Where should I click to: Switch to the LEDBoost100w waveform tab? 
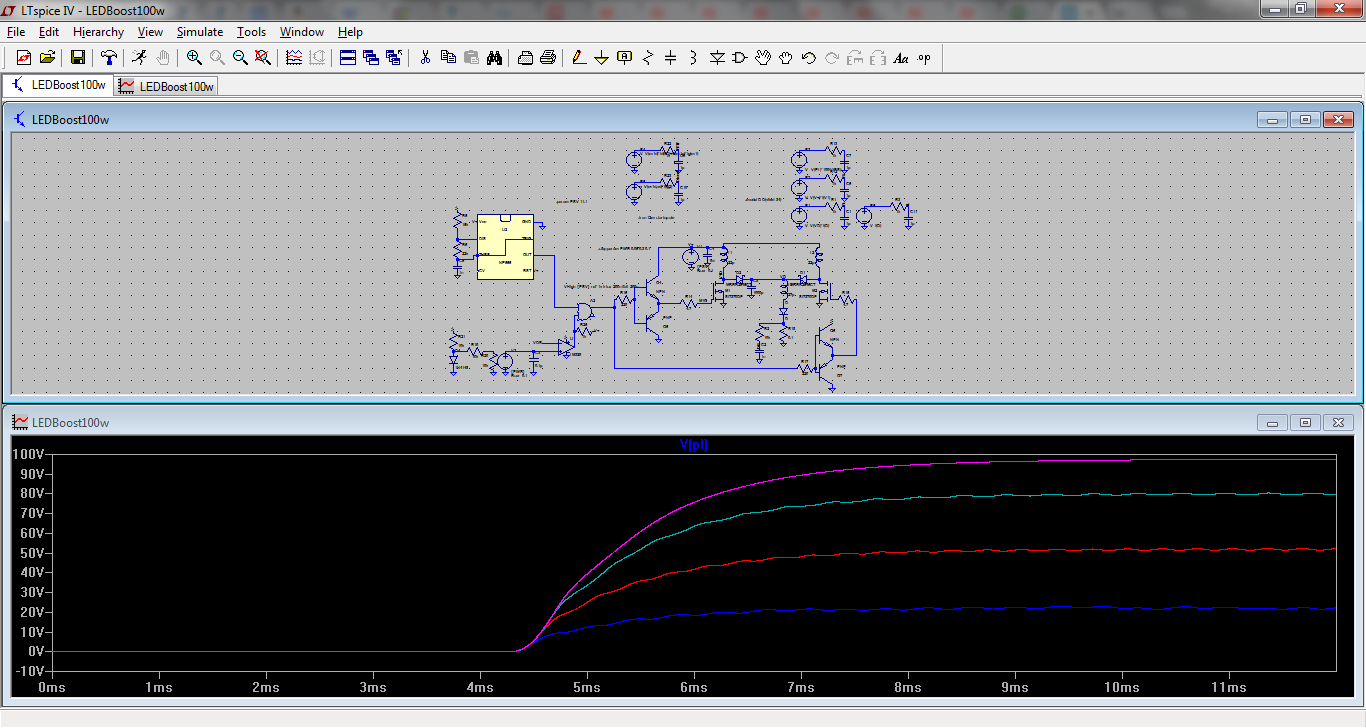point(167,86)
